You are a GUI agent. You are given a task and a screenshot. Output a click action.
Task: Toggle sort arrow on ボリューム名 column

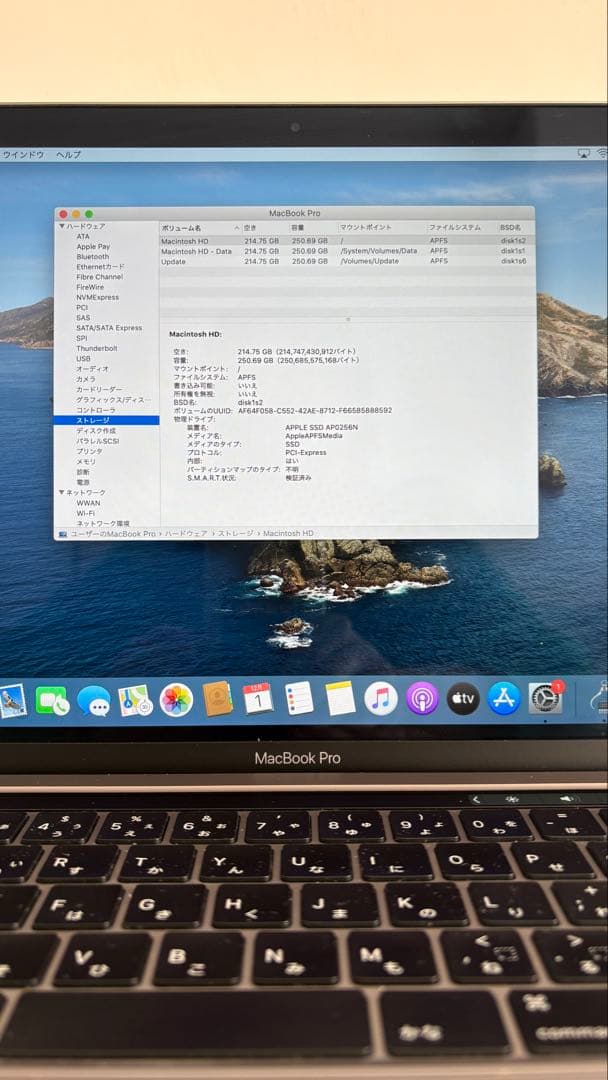coord(237,227)
